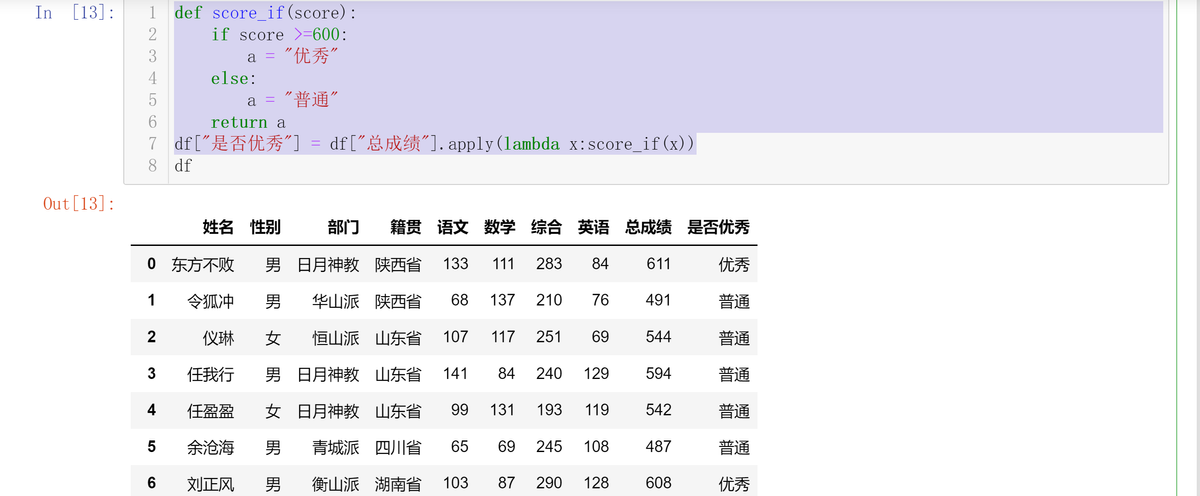Click the code line a = "普通"
The image size is (1200, 496).
293,100
